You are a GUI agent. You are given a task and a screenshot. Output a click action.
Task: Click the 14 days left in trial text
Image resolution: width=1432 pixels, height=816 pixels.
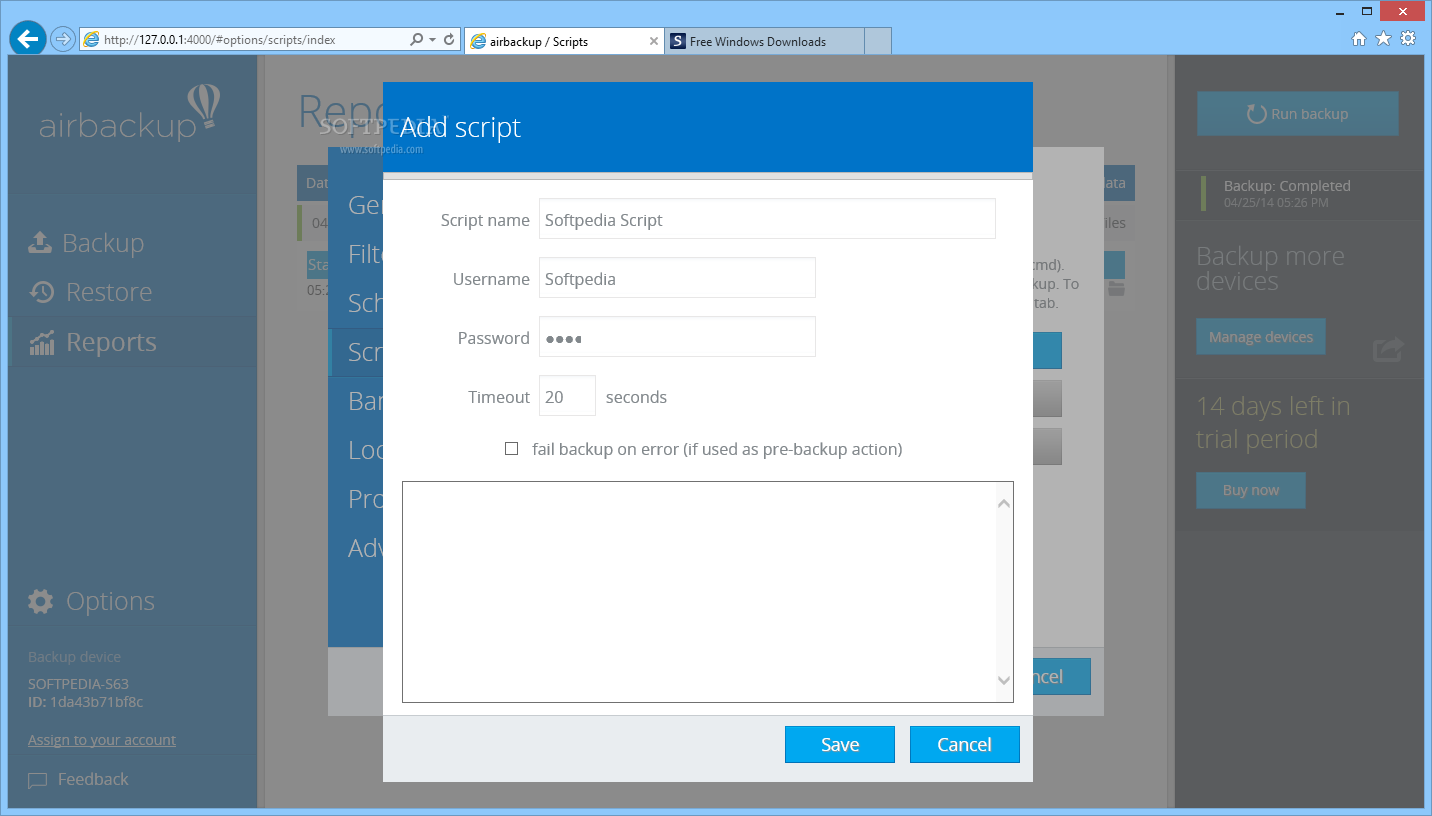point(1273,423)
